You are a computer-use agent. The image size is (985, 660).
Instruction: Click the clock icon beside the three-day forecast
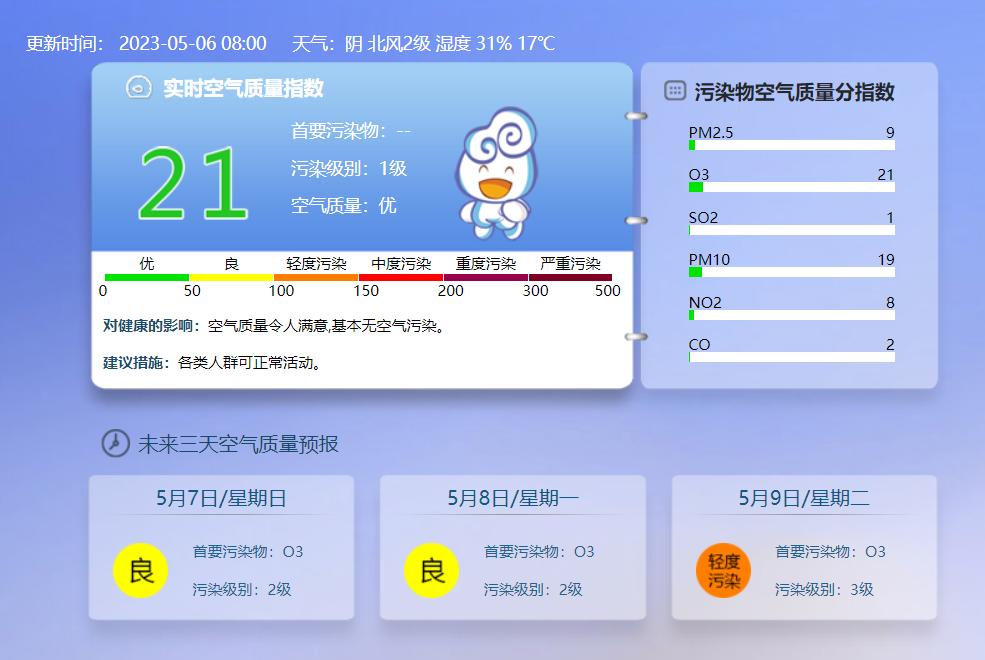(x=116, y=443)
